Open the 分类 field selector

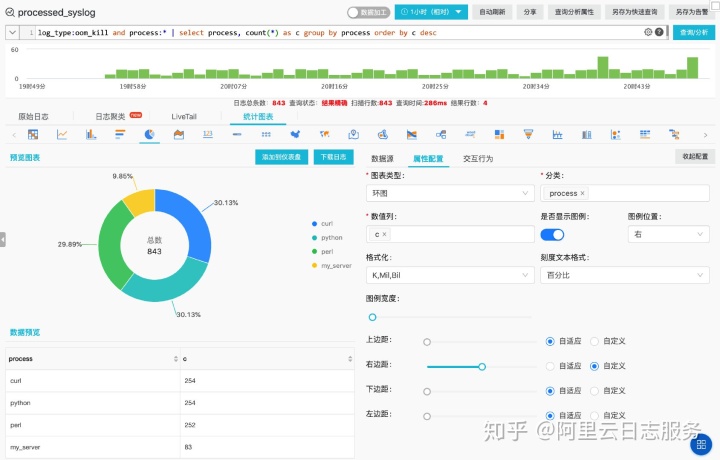click(x=624, y=193)
